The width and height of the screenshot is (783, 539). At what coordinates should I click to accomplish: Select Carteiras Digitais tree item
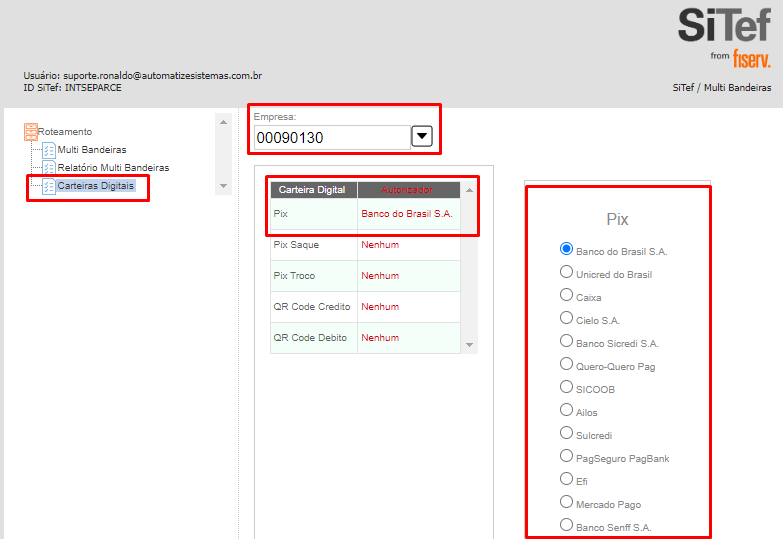tap(95, 186)
